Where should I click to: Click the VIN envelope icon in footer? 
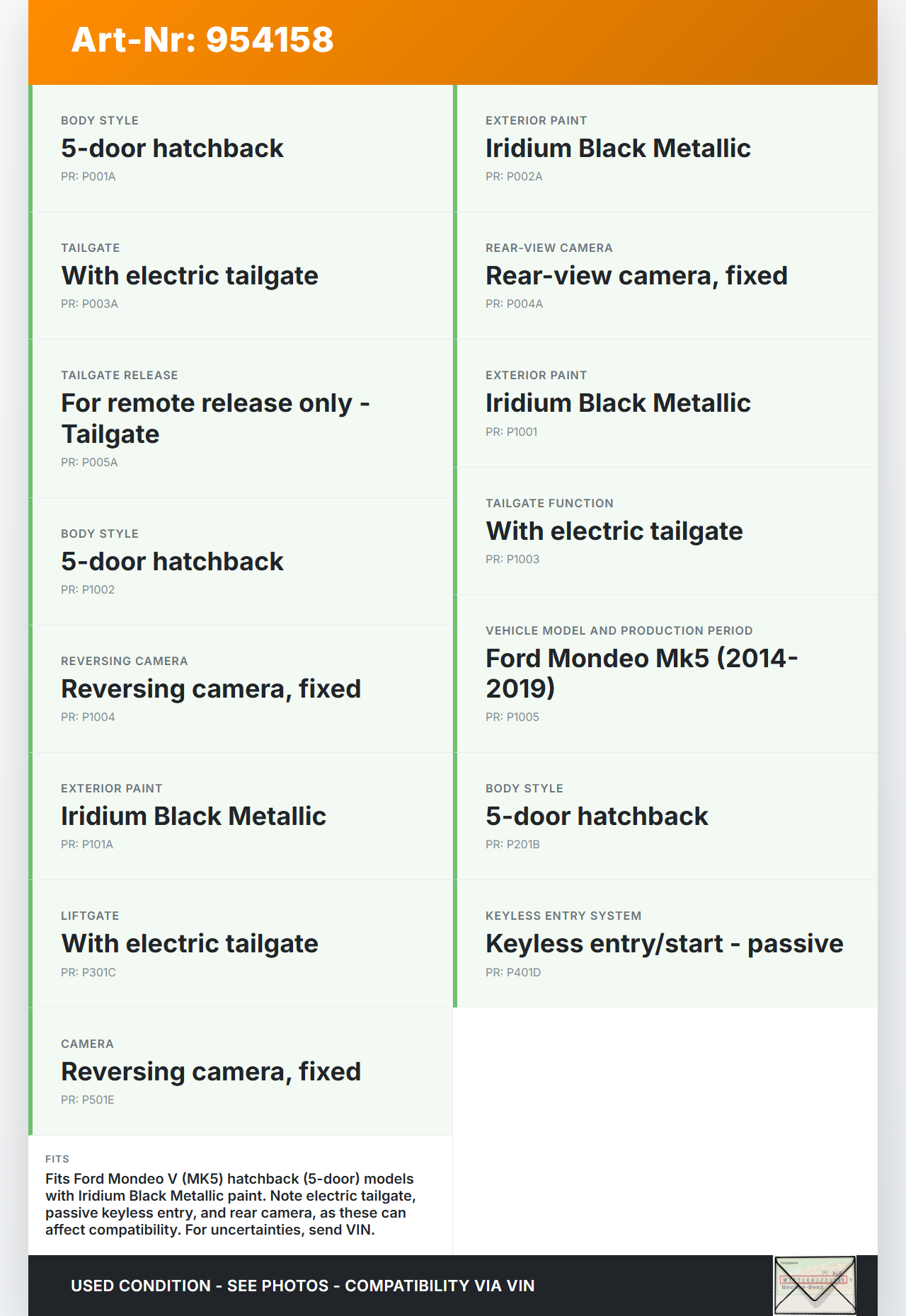pos(815,1285)
